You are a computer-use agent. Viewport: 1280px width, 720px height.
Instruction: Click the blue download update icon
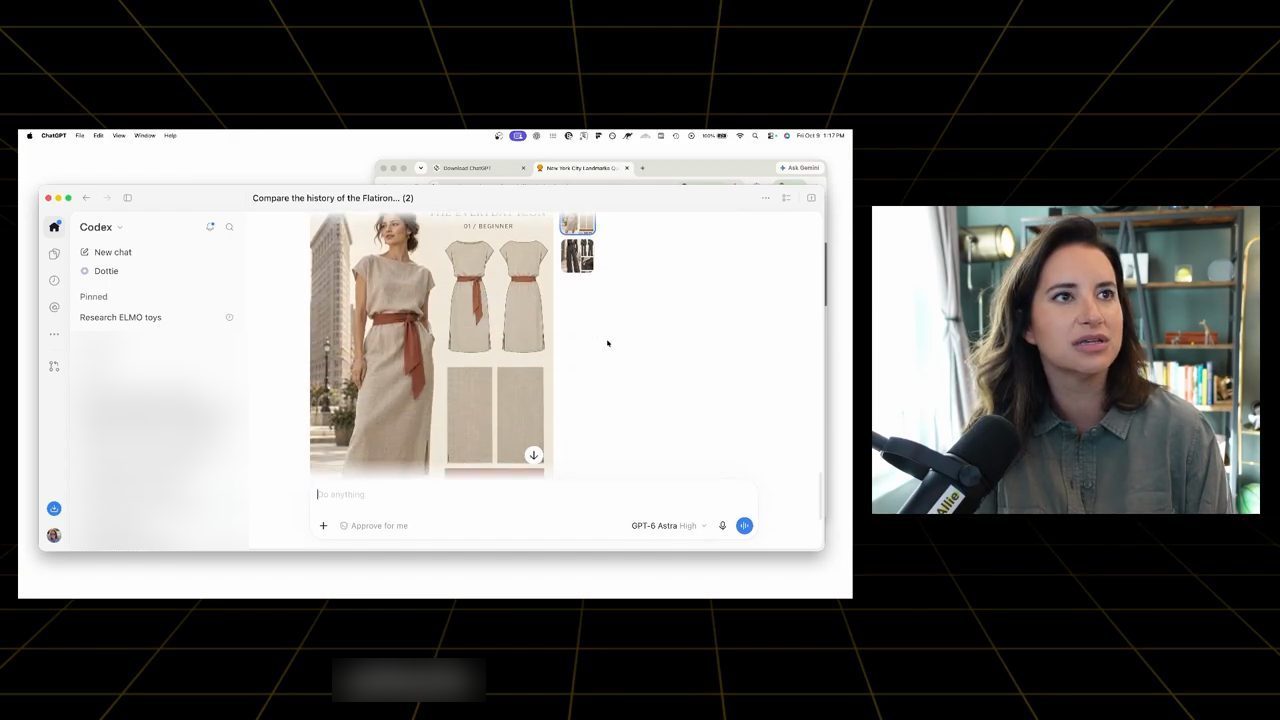tap(54, 508)
